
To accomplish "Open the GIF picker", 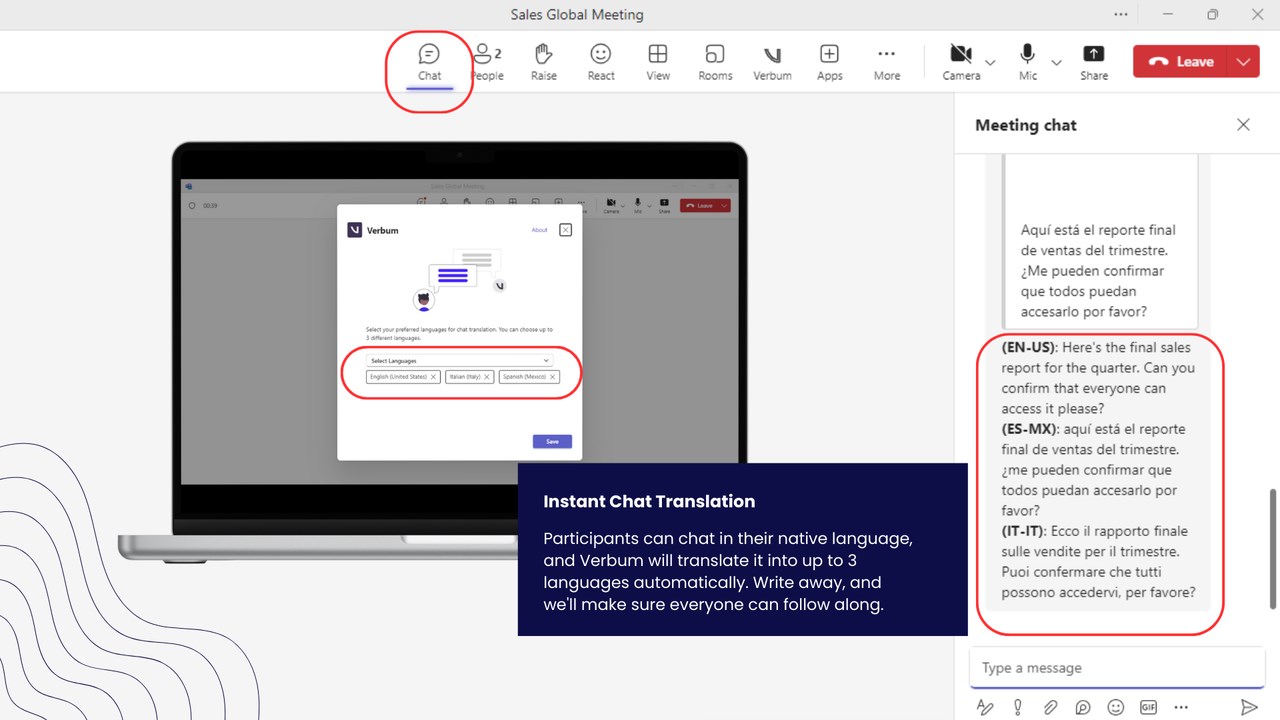I will [x=1148, y=707].
